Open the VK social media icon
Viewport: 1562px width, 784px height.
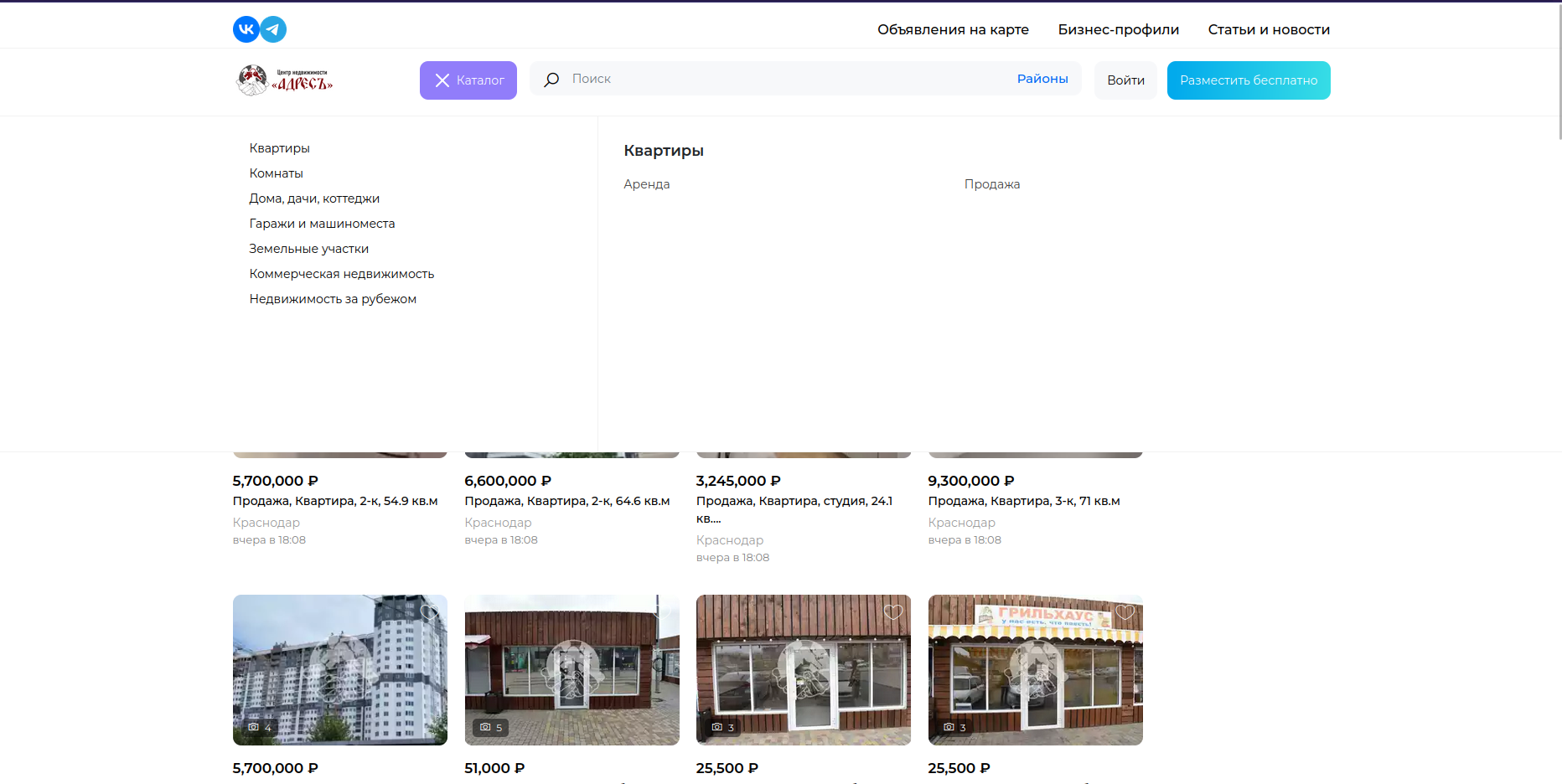[x=246, y=29]
